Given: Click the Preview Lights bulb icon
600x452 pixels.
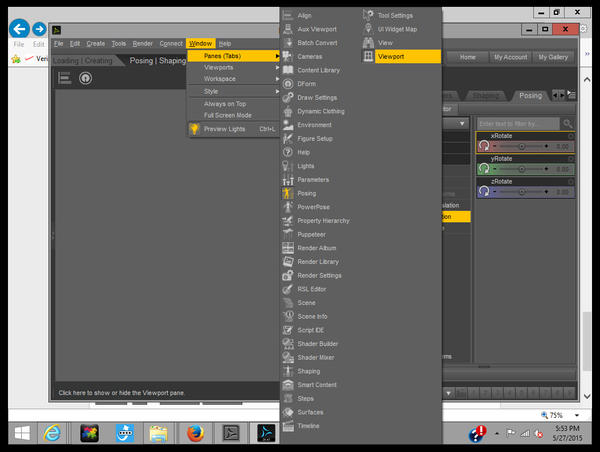Looking at the screenshot, I should (x=194, y=129).
